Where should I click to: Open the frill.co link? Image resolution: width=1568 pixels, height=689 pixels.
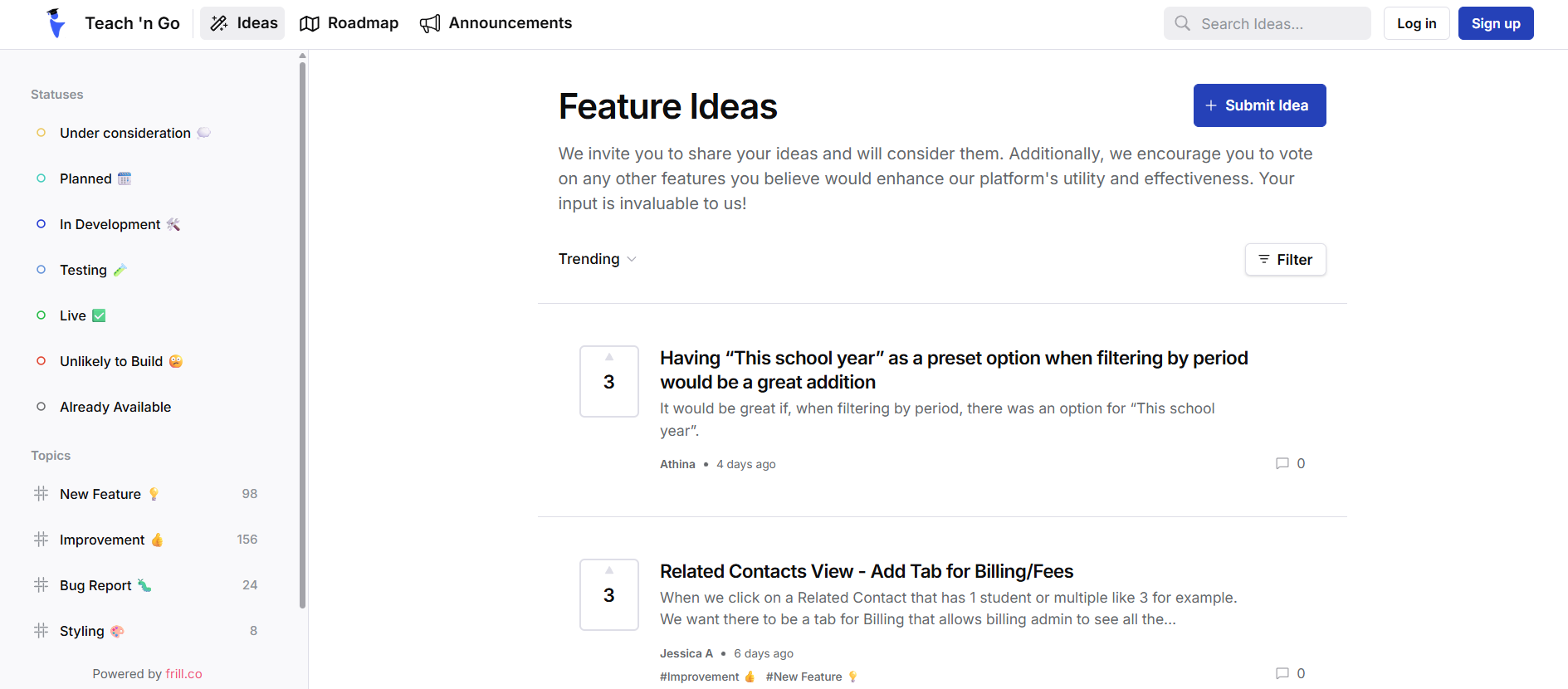pyautogui.click(x=183, y=674)
